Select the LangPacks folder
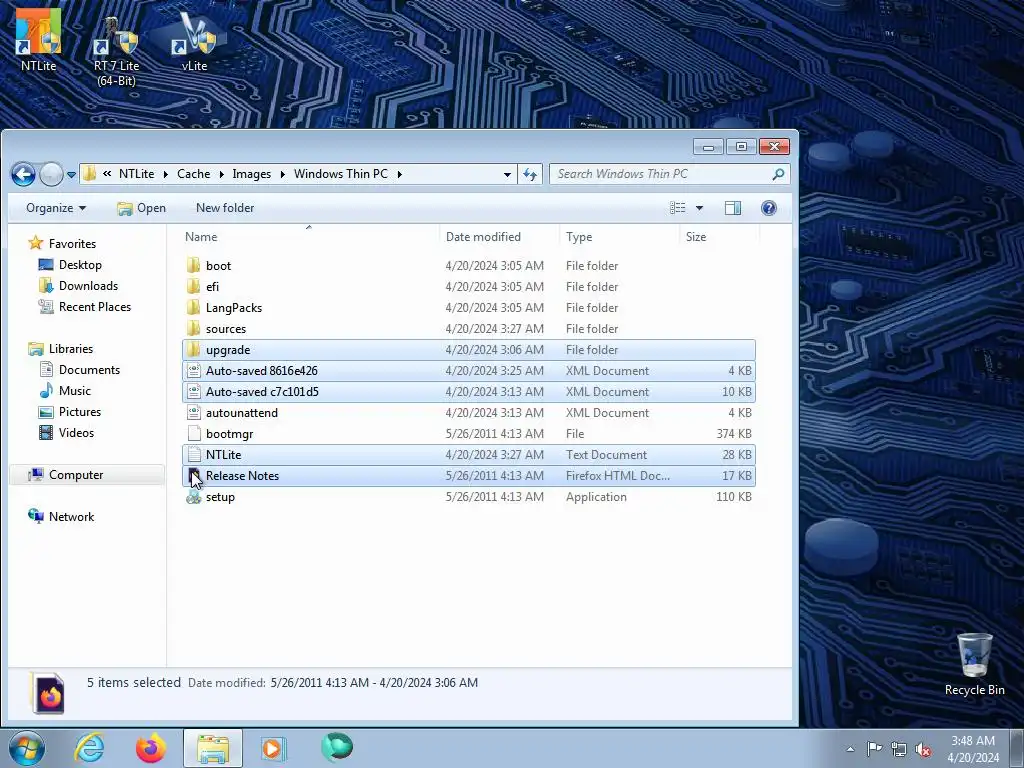 [469, 308]
